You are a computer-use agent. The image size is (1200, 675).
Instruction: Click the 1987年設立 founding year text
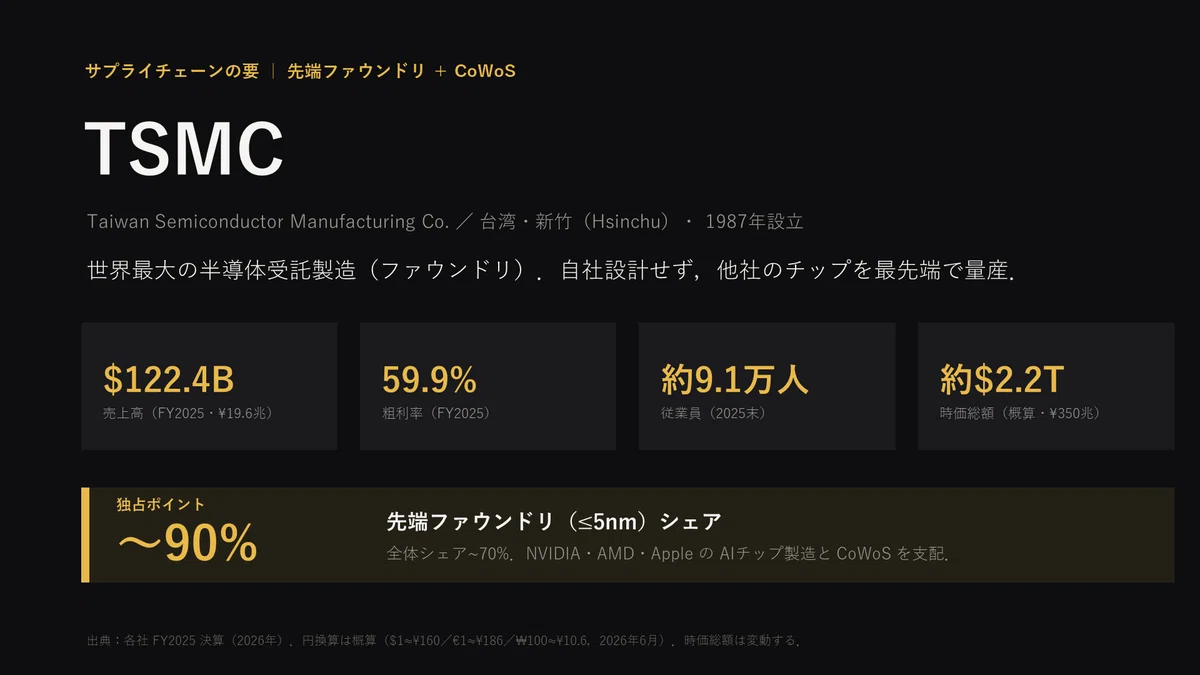[754, 221]
